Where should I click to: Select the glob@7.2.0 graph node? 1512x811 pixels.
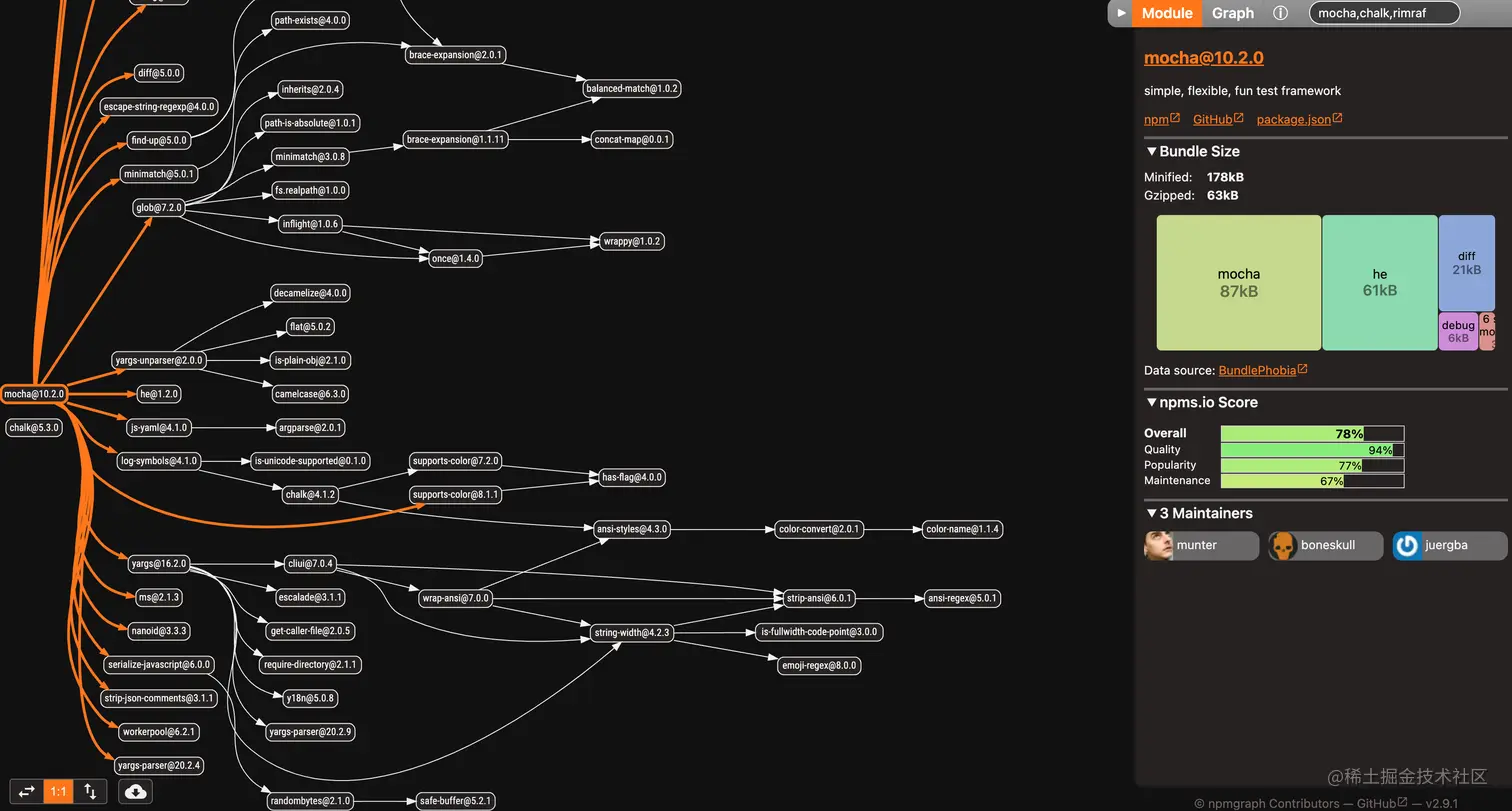(x=159, y=208)
